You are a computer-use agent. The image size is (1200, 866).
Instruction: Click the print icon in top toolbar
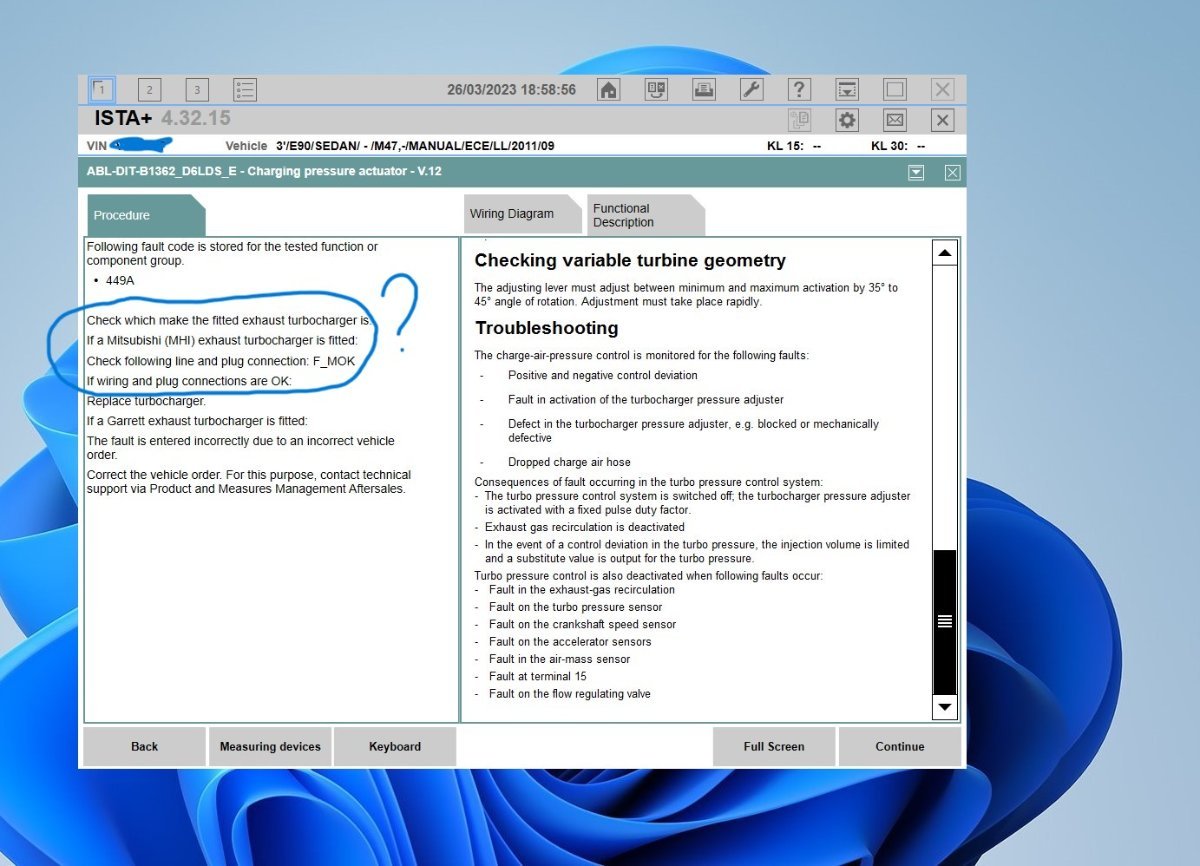704,90
